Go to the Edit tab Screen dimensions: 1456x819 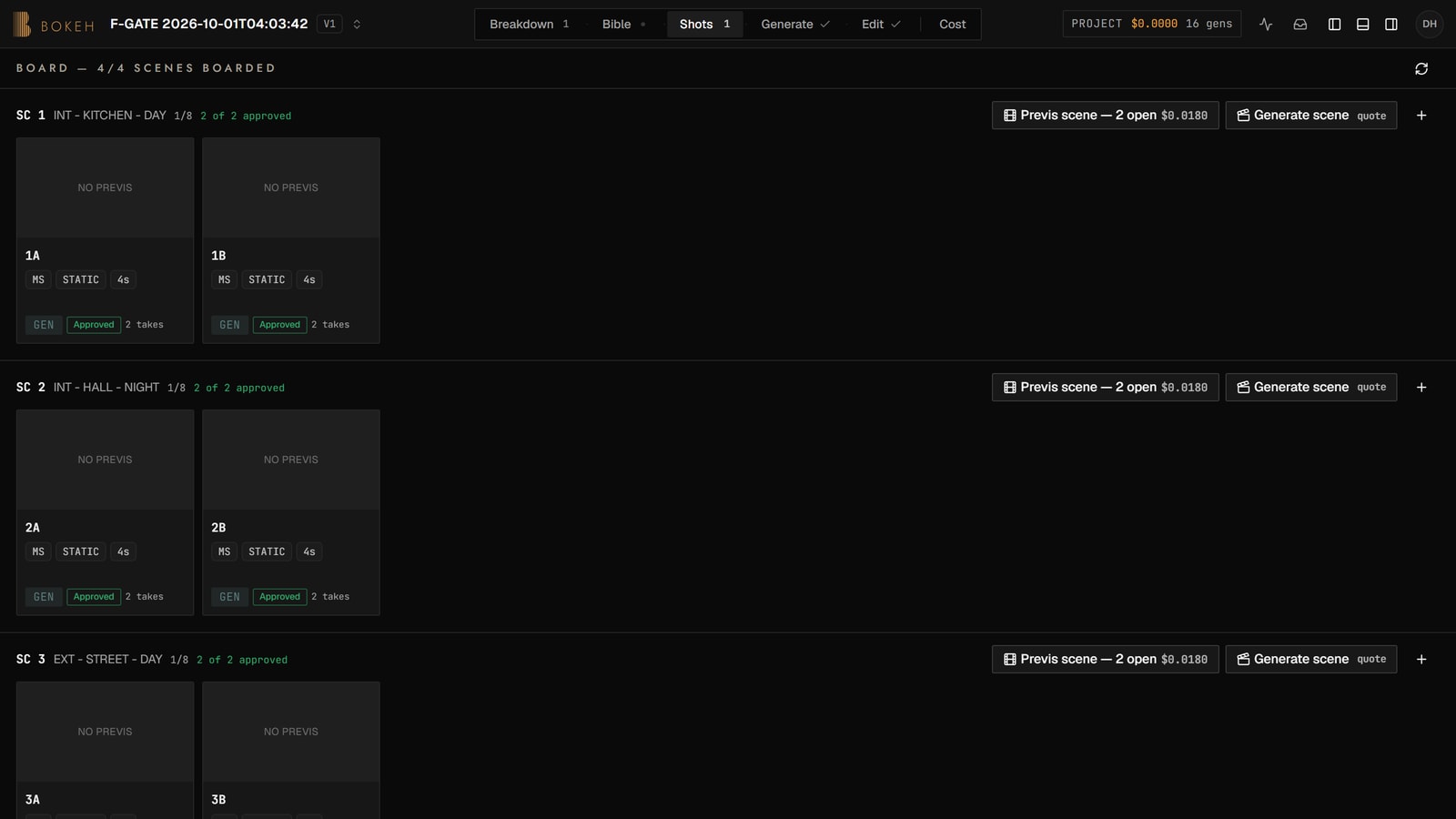pyautogui.click(x=881, y=25)
